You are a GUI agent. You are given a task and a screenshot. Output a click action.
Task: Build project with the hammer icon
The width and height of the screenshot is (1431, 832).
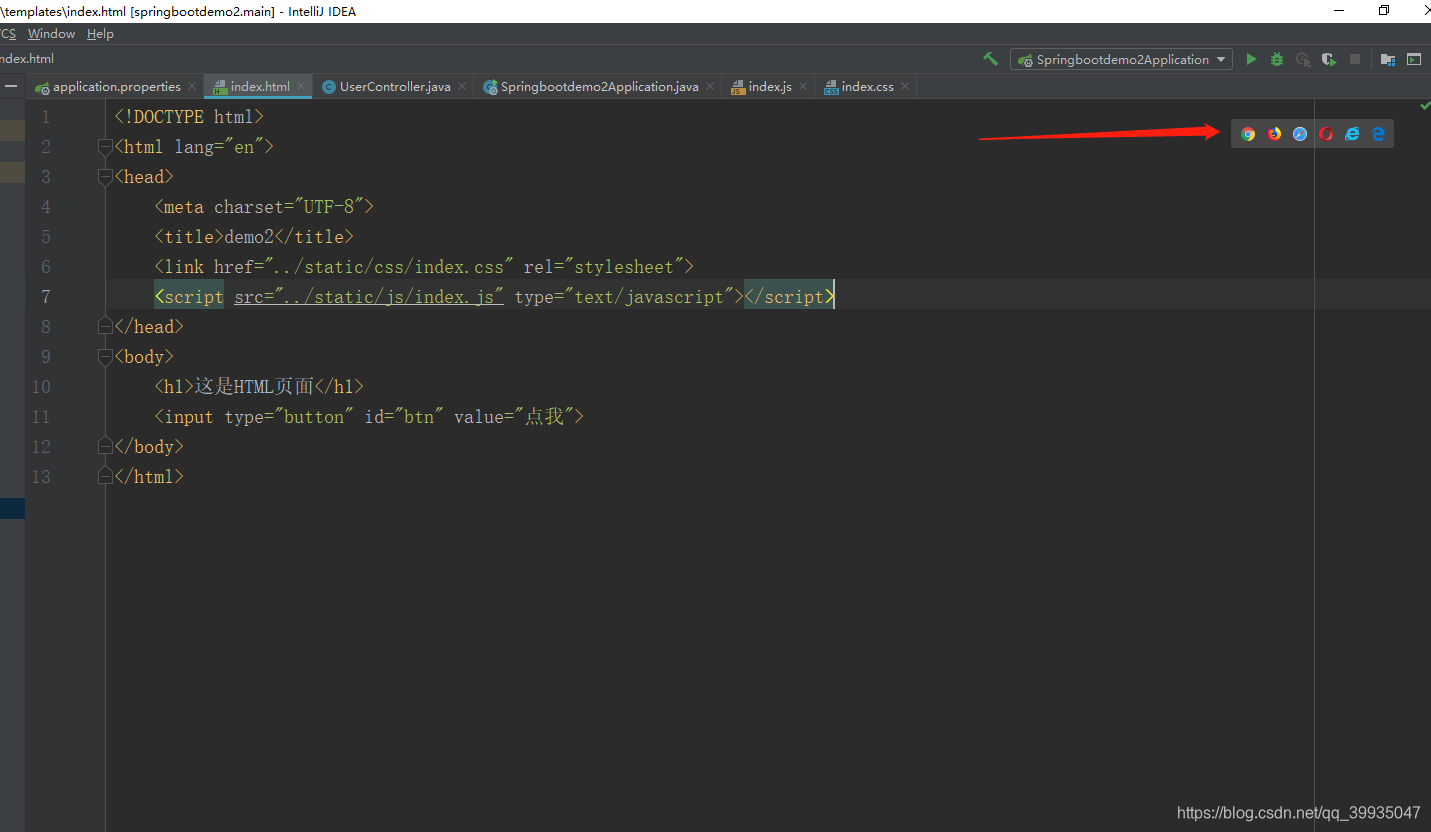[990, 59]
